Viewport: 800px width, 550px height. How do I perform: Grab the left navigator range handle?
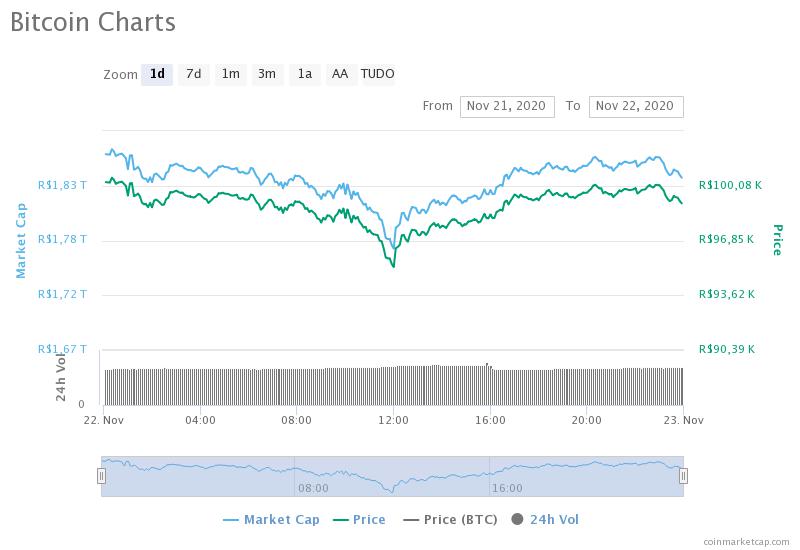(x=102, y=476)
